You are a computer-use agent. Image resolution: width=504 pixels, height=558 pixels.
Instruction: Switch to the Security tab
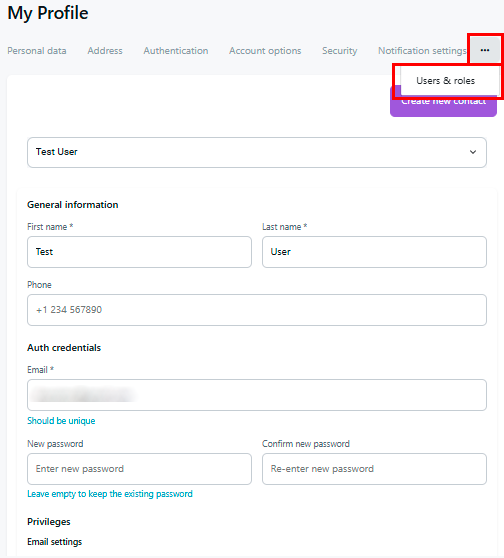pyautogui.click(x=340, y=51)
